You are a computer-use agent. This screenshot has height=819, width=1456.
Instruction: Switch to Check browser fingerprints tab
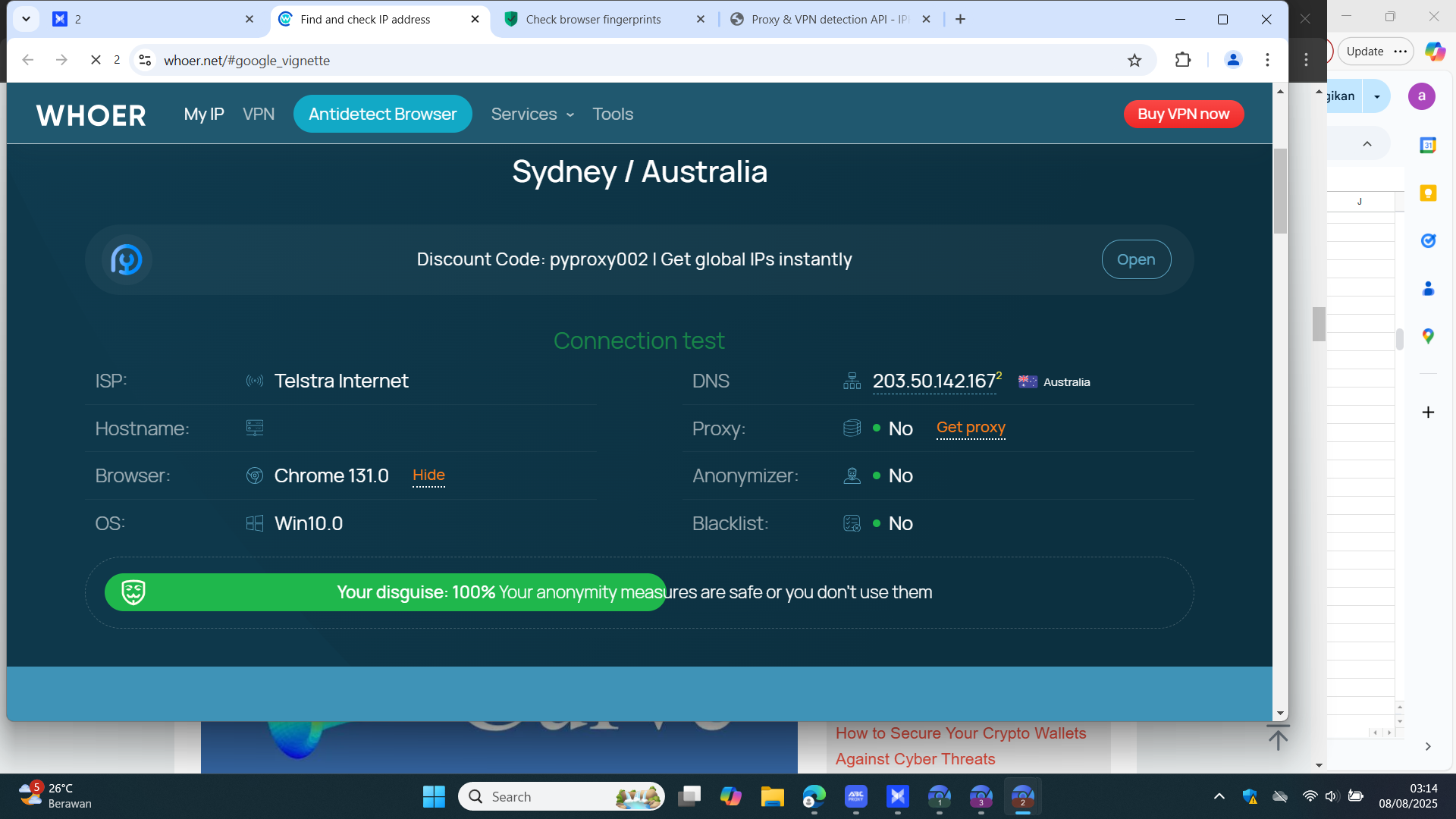593,20
